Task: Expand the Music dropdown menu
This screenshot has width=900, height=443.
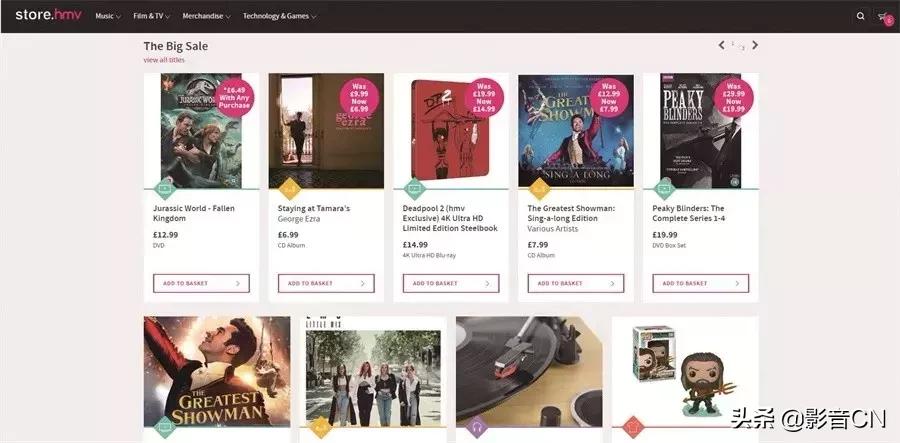Action: [x=107, y=16]
